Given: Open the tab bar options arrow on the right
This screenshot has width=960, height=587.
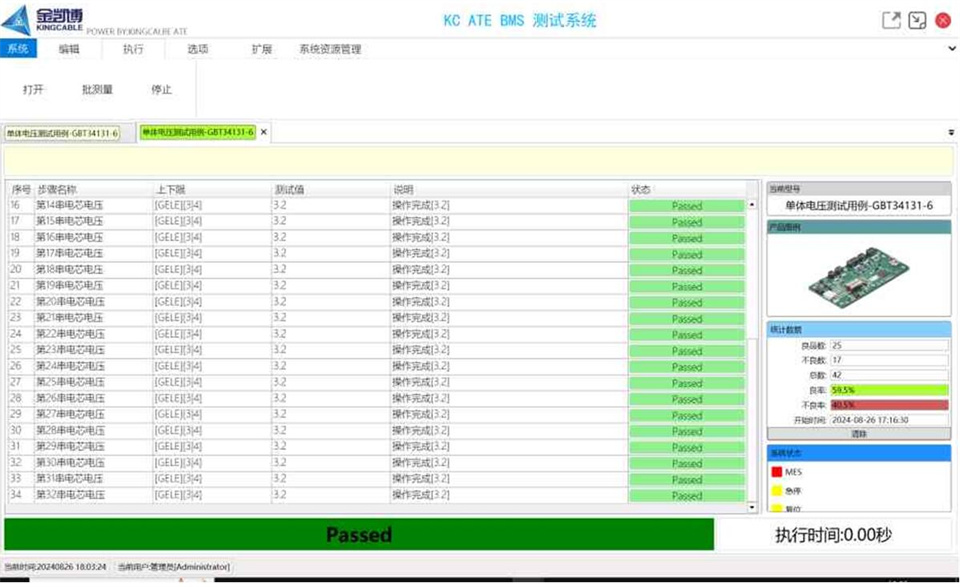Looking at the screenshot, I should point(949,130).
